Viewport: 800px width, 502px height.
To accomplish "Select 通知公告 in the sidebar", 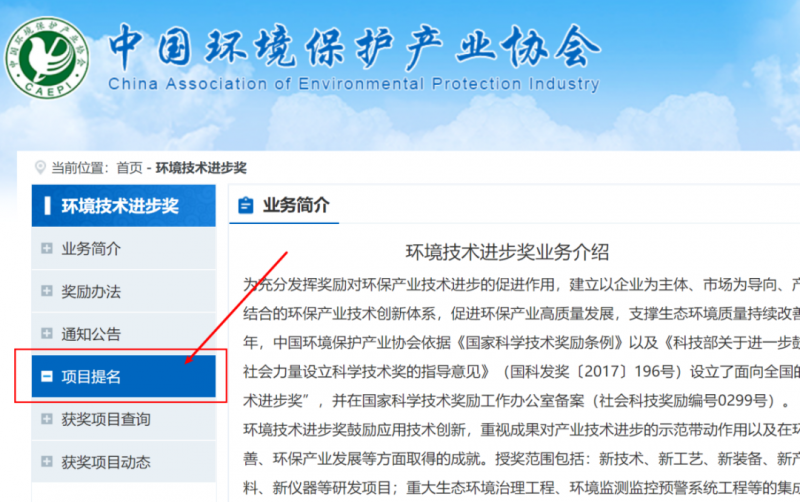I will tap(91, 333).
